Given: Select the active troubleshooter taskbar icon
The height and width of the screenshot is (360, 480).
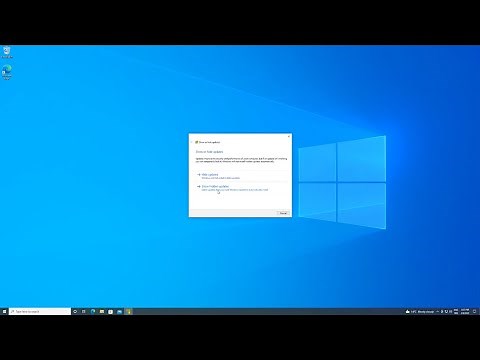Looking at the screenshot, I should (x=128, y=311).
